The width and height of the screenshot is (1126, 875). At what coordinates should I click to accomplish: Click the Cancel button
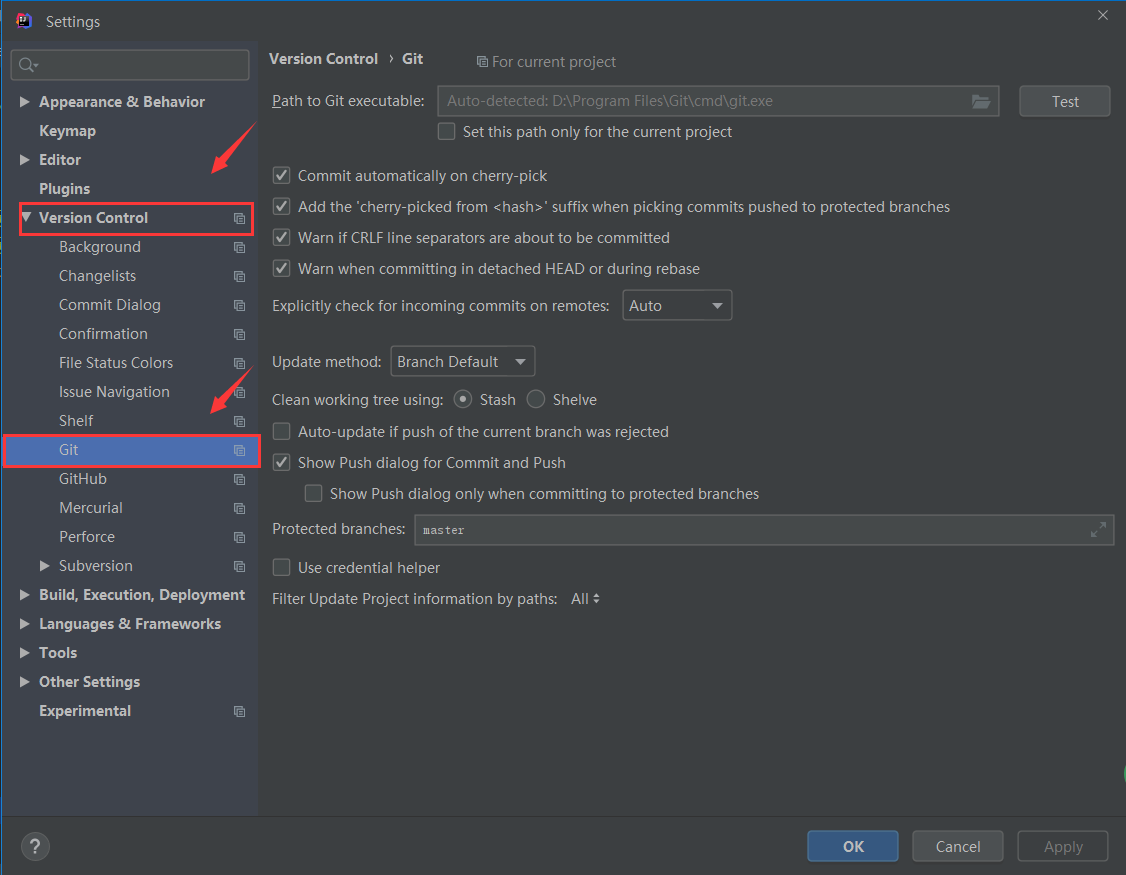point(957,846)
